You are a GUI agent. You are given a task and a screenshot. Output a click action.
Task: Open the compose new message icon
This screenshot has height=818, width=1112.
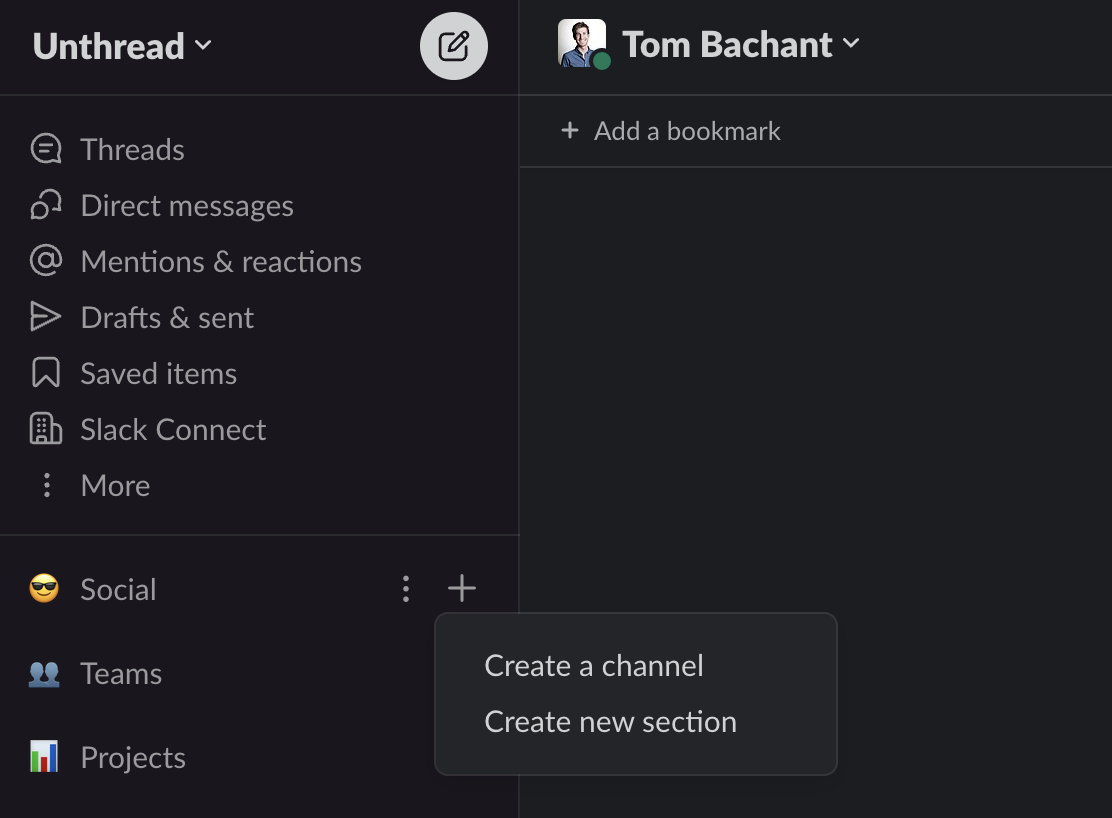pyautogui.click(x=454, y=45)
